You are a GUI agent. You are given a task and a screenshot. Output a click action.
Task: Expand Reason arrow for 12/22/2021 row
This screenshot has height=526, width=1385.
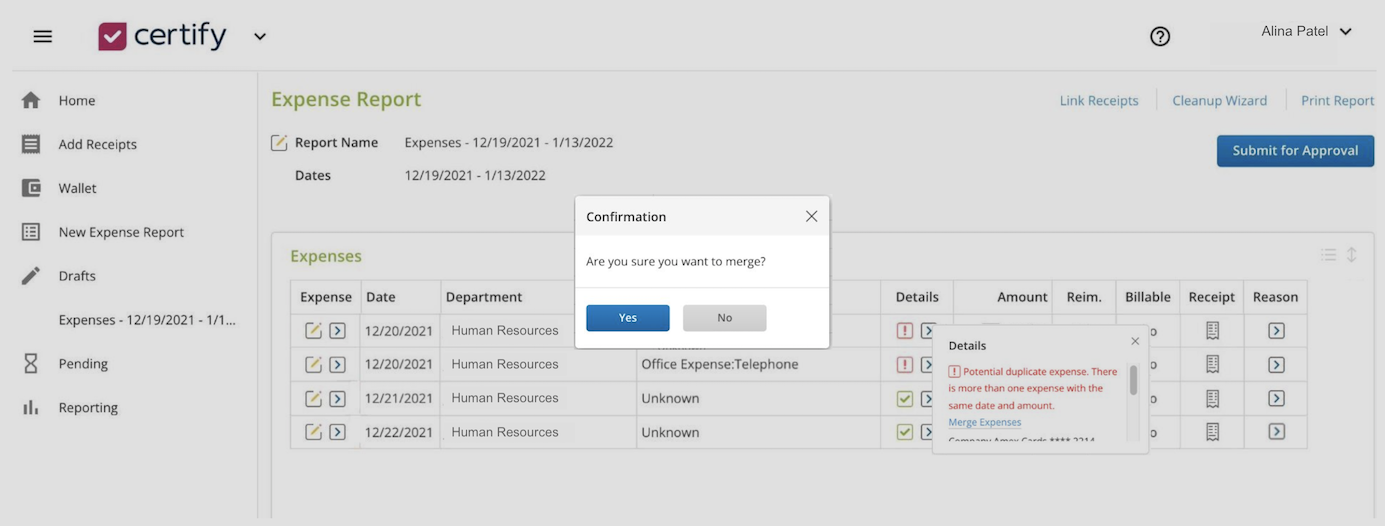tap(1276, 432)
